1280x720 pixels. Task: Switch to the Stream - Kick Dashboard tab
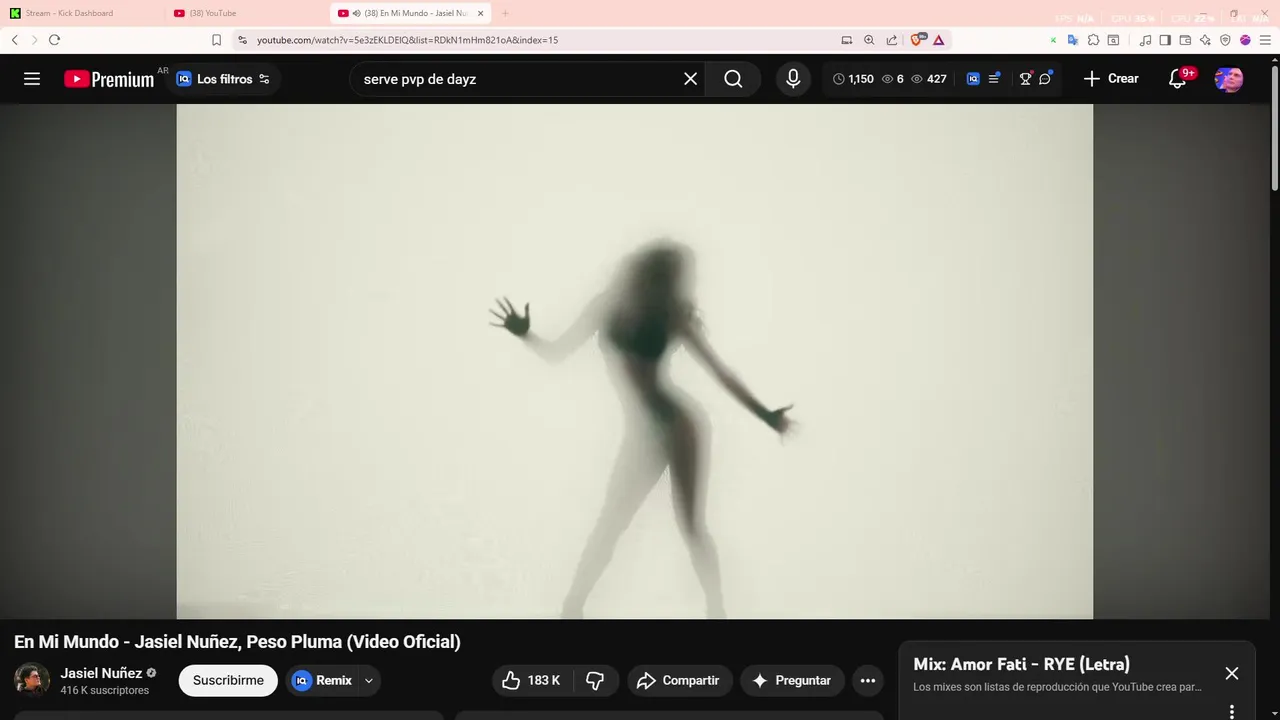click(84, 13)
